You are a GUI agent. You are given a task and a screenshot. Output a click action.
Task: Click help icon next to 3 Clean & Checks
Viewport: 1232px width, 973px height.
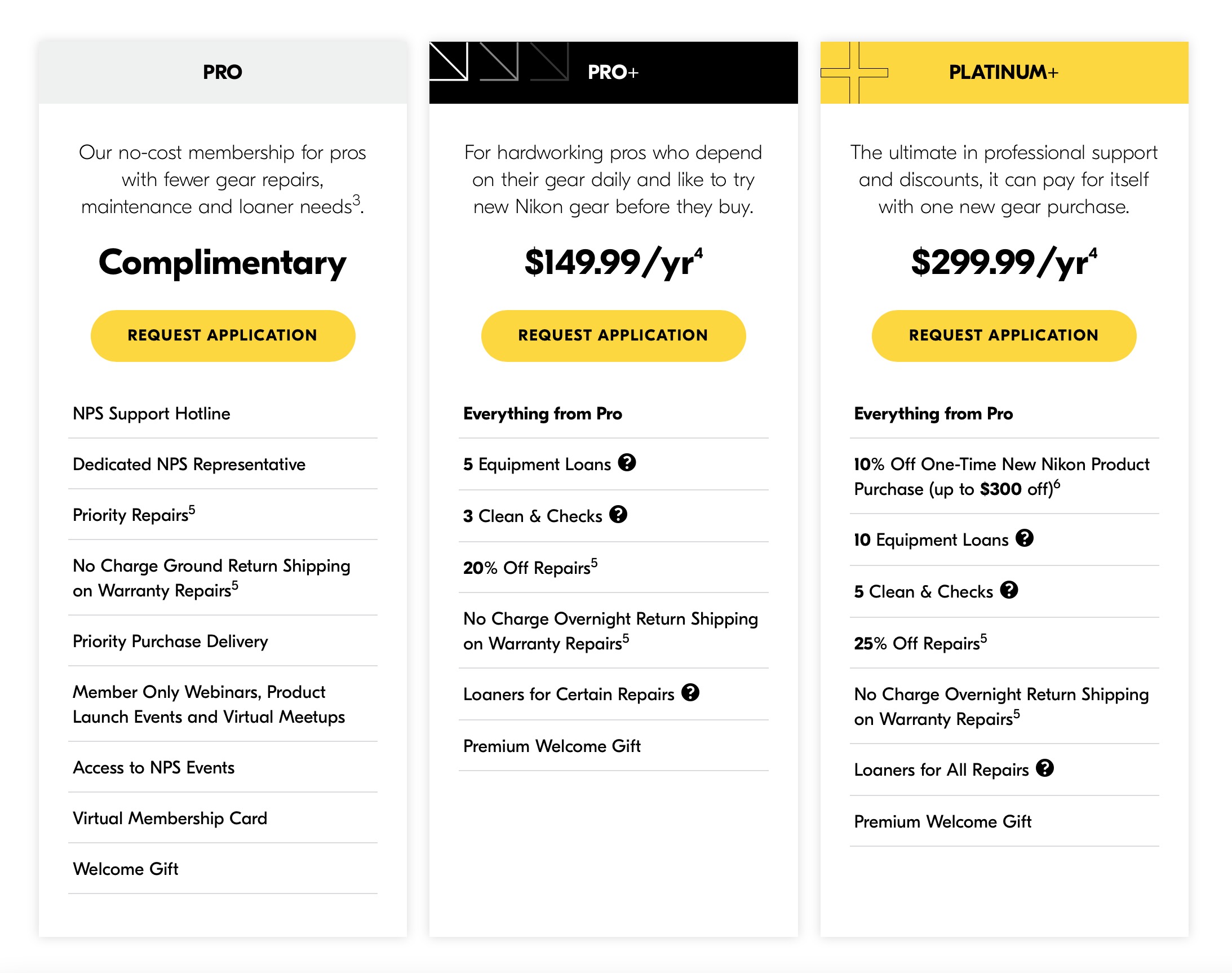[x=618, y=515]
